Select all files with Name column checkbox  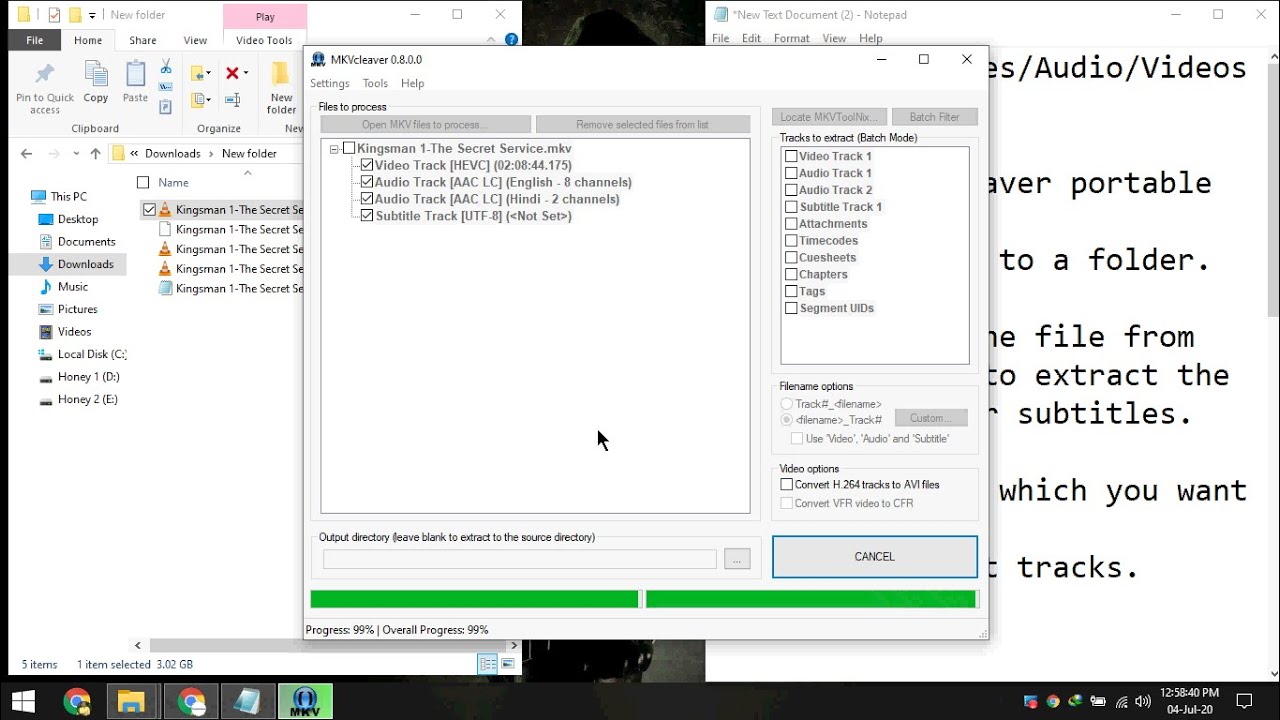(143, 183)
